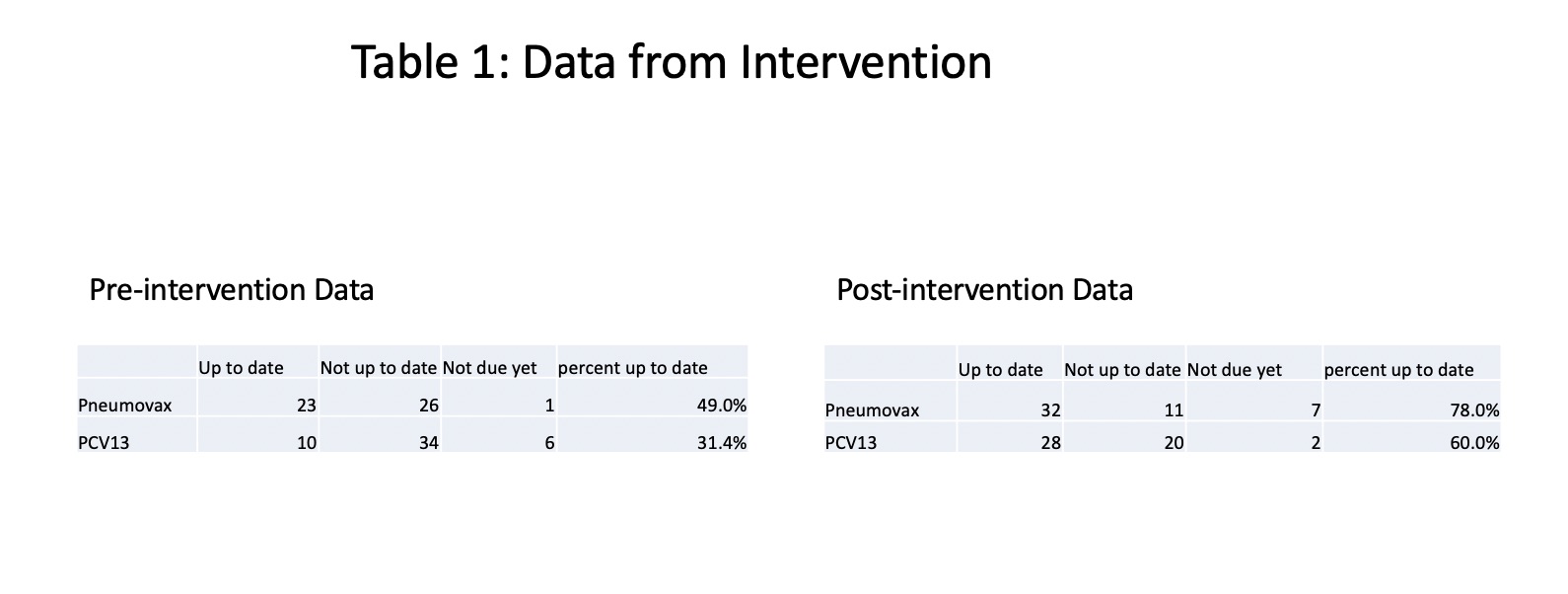This screenshot has height=594, width=1568.
Task: Select the cell with value 32
Action: [x=1050, y=410]
